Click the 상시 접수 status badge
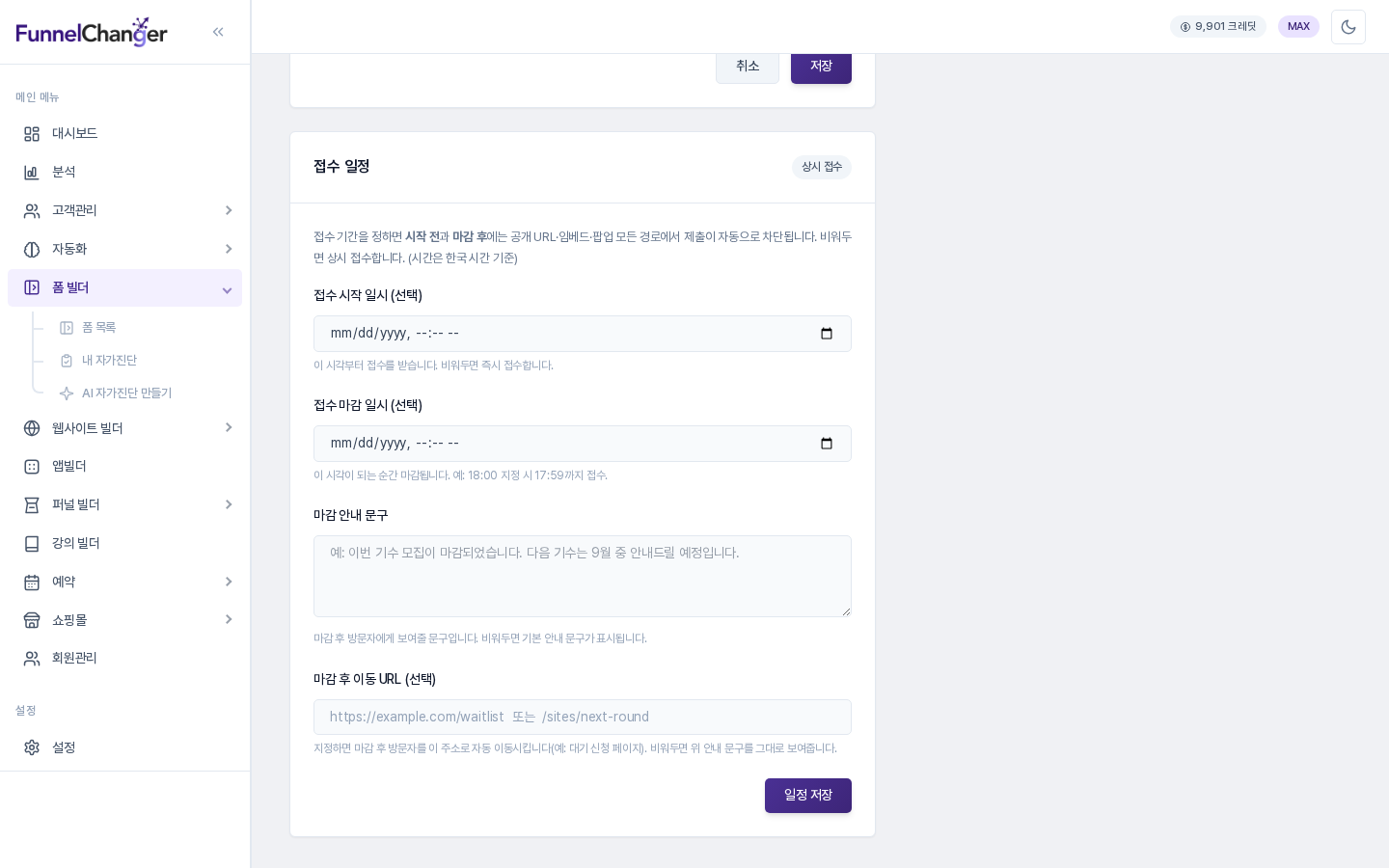Image resolution: width=1389 pixels, height=868 pixels. click(822, 168)
